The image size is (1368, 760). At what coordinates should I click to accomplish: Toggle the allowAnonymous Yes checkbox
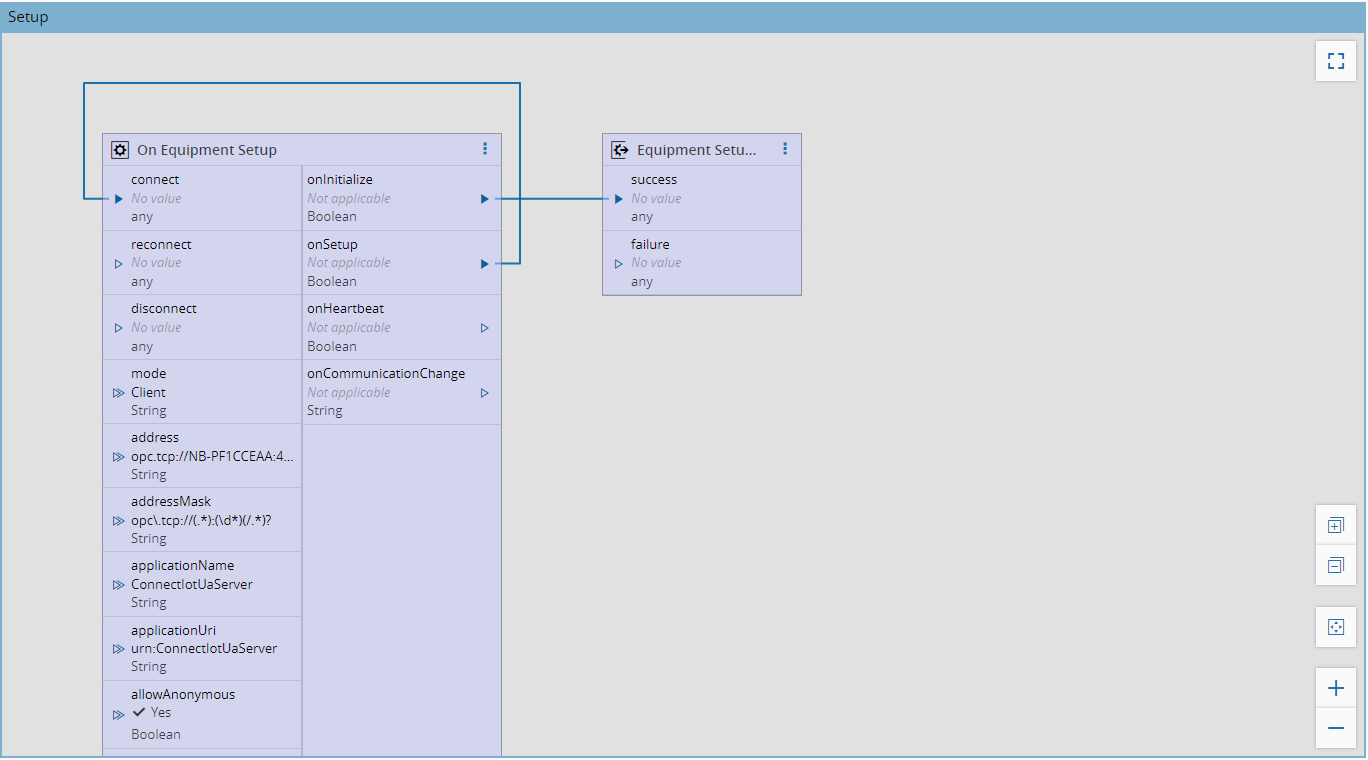[139, 713]
